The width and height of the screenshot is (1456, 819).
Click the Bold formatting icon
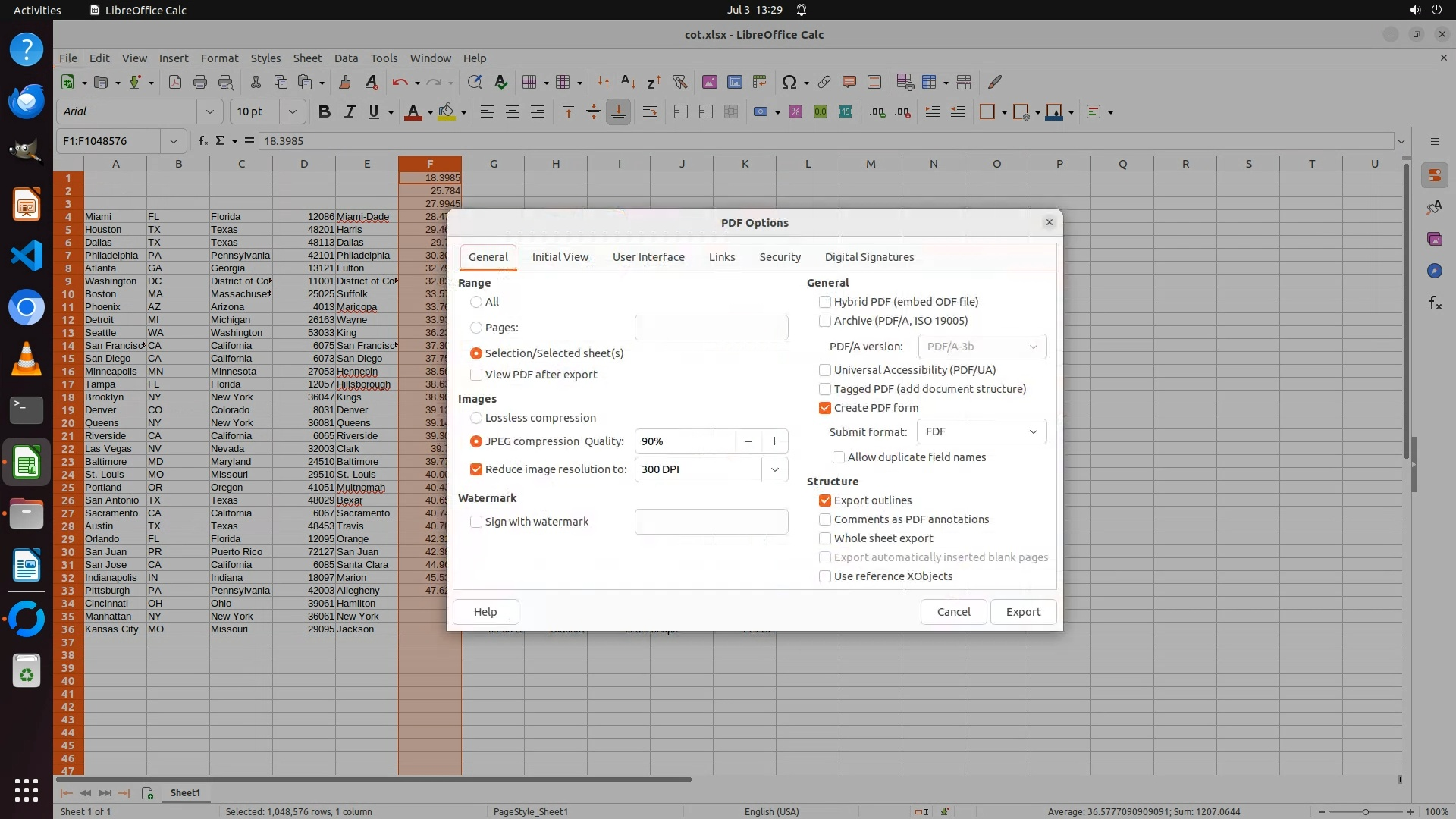325,112
